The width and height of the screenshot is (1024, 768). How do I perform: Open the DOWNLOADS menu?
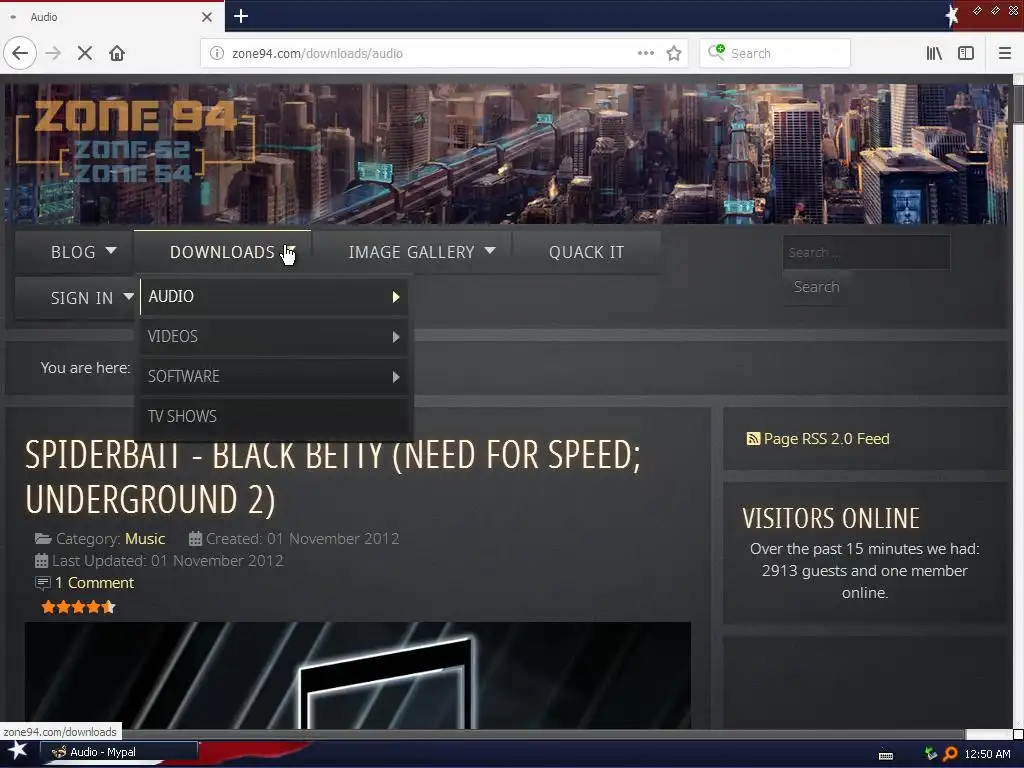pos(222,252)
